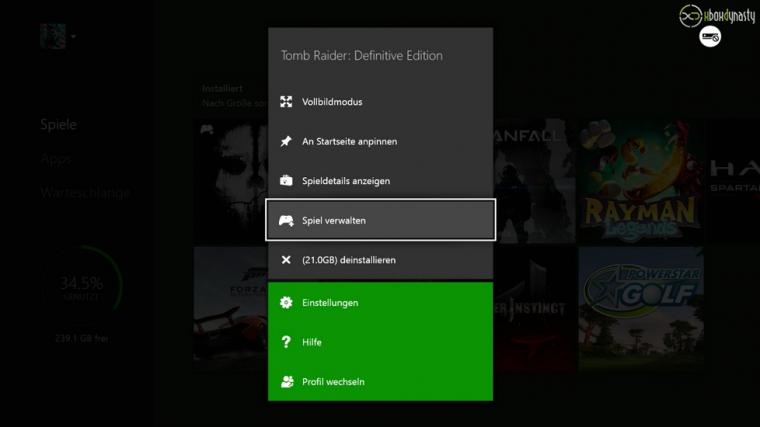Click the Tomb Raider: Definitive Edition title
Viewport: 760px width, 427px height.
[x=362, y=56]
